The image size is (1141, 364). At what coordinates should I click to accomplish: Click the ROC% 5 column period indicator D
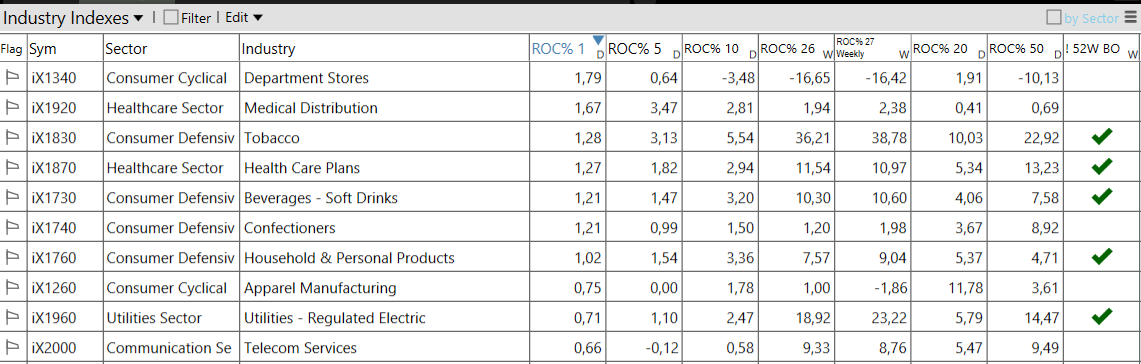point(676,55)
